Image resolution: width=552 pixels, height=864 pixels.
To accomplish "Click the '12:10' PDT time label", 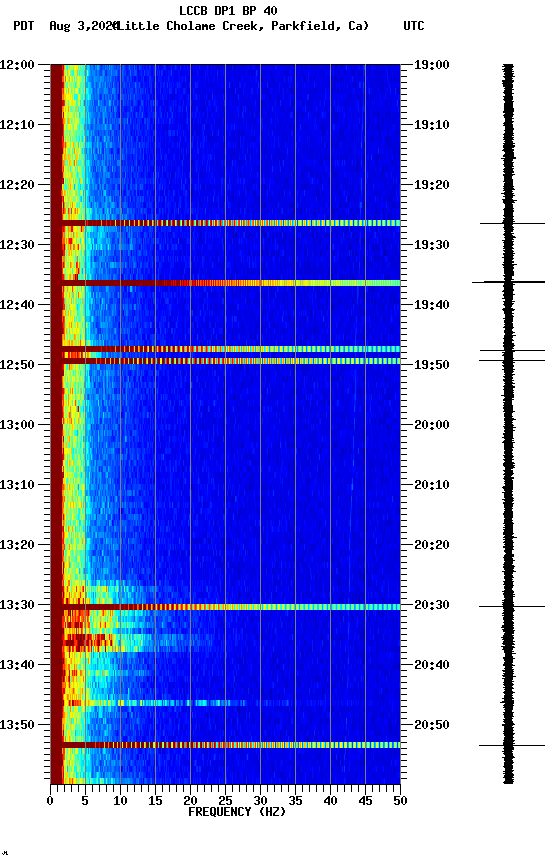I will click(17, 125).
